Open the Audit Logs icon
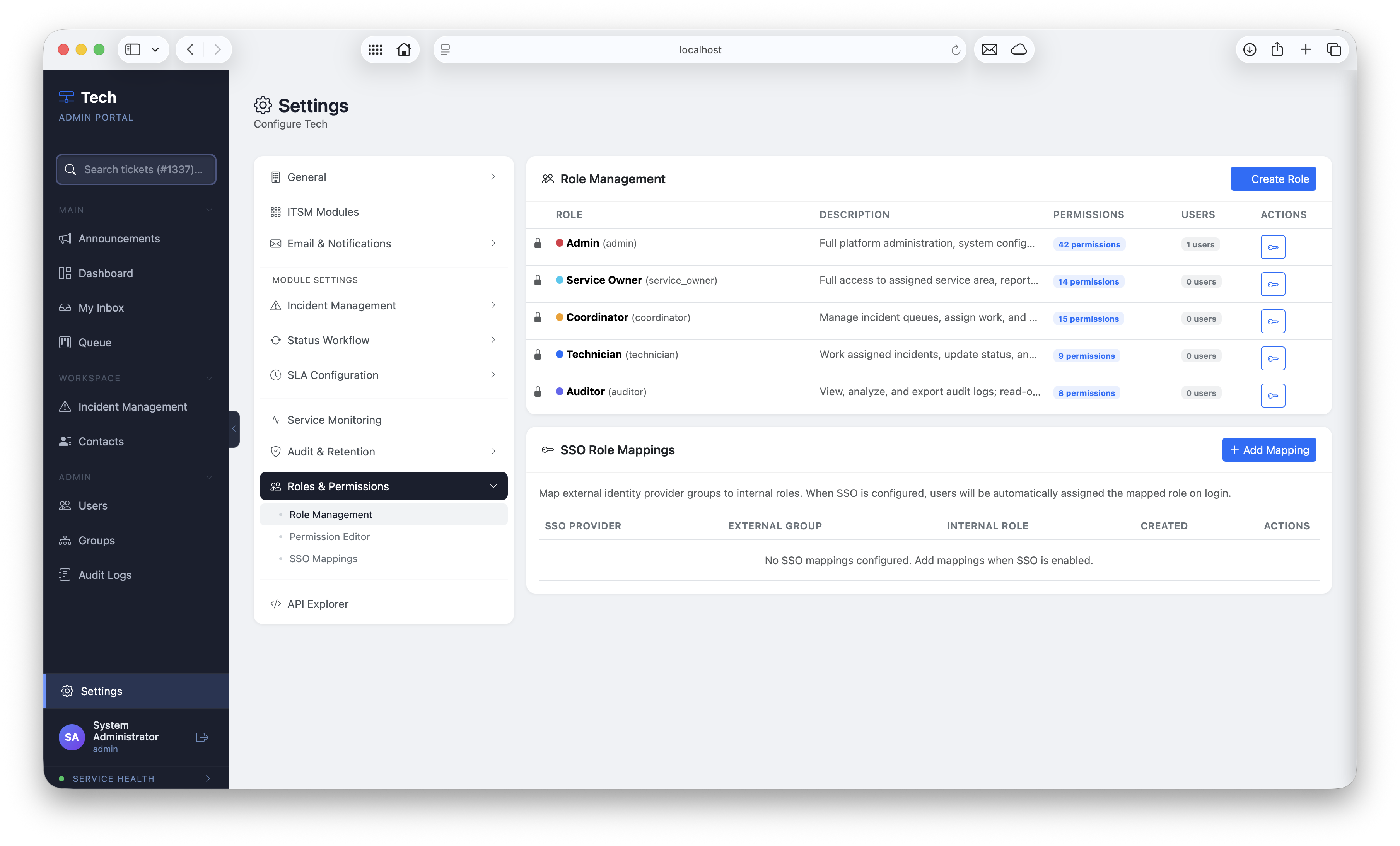 click(65, 575)
